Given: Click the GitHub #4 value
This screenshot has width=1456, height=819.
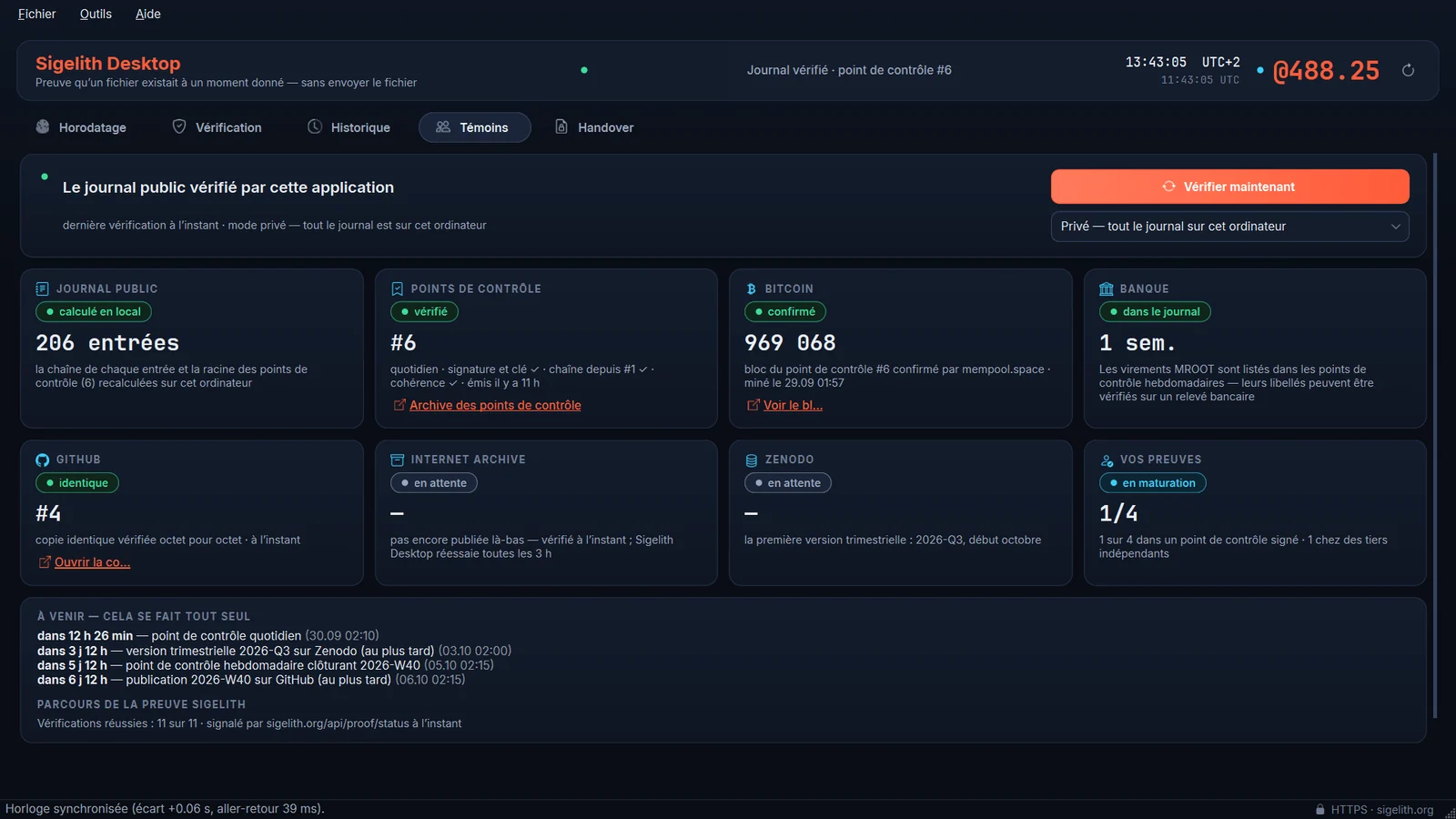Looking at the screenshot, I should (x=48, y=514).
